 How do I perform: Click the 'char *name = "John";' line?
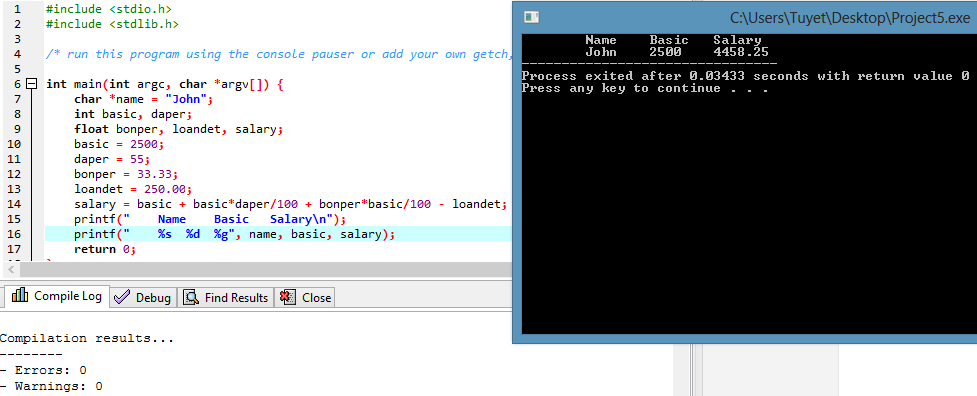(x=143, y=99)
